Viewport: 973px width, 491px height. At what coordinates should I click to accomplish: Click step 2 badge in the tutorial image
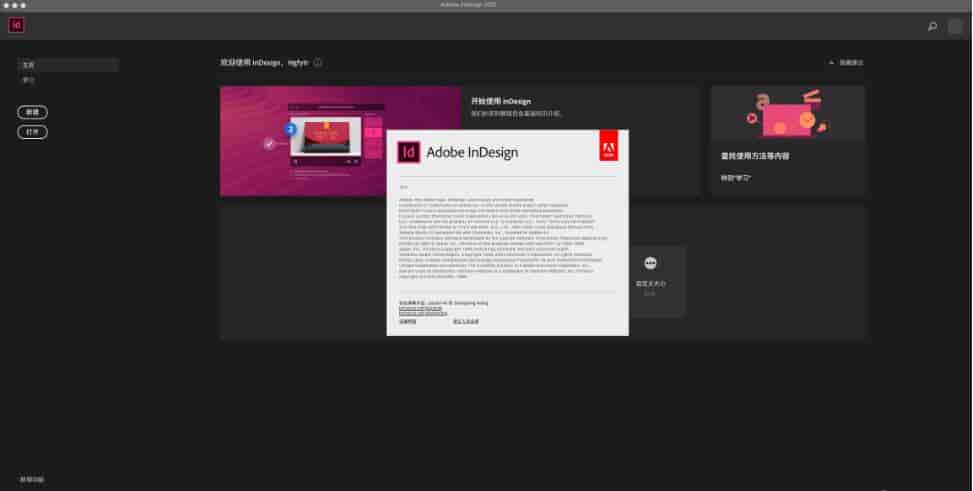coord(291,129)
